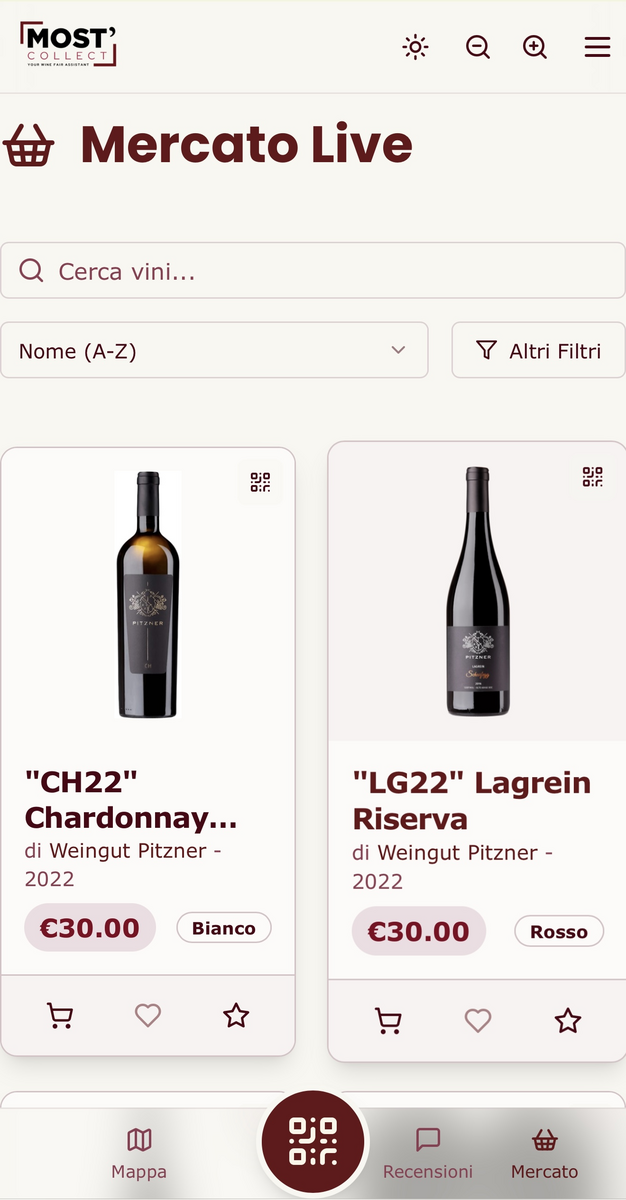Screen dimensions: 626x1200
Task: Show QR code for CH22 Chardonnay
Action: (260, 482)
